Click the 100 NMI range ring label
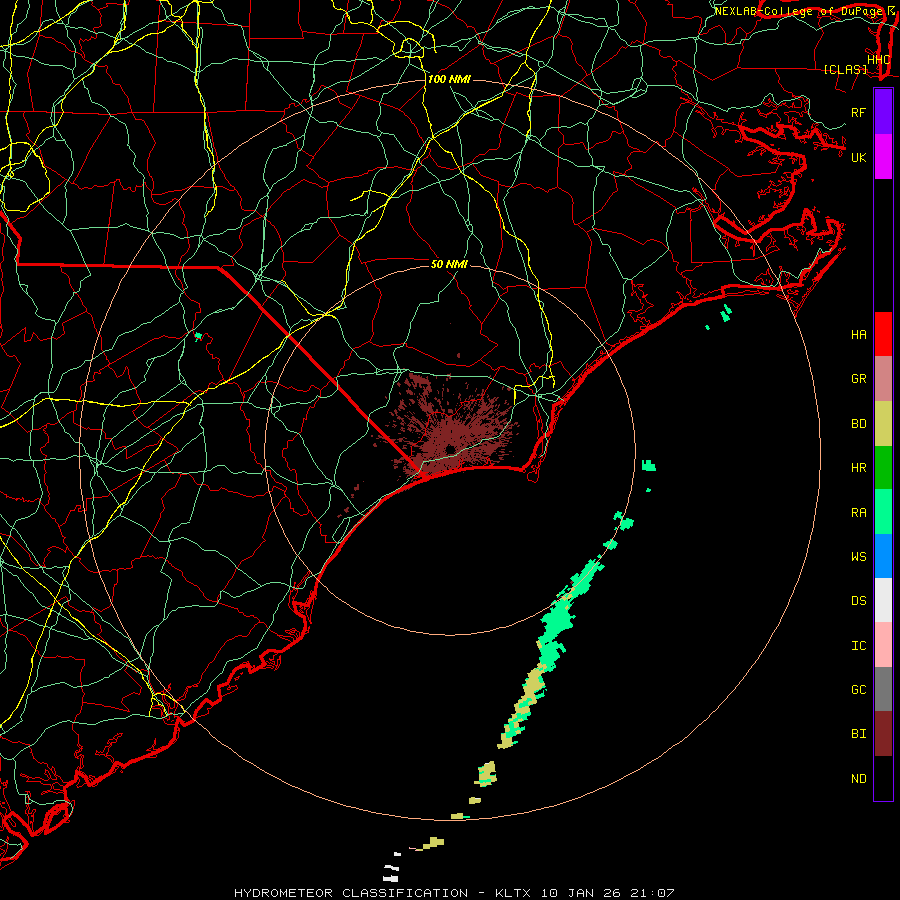Image resolution: width=900 pixels, height=900 pixels. 449,79
